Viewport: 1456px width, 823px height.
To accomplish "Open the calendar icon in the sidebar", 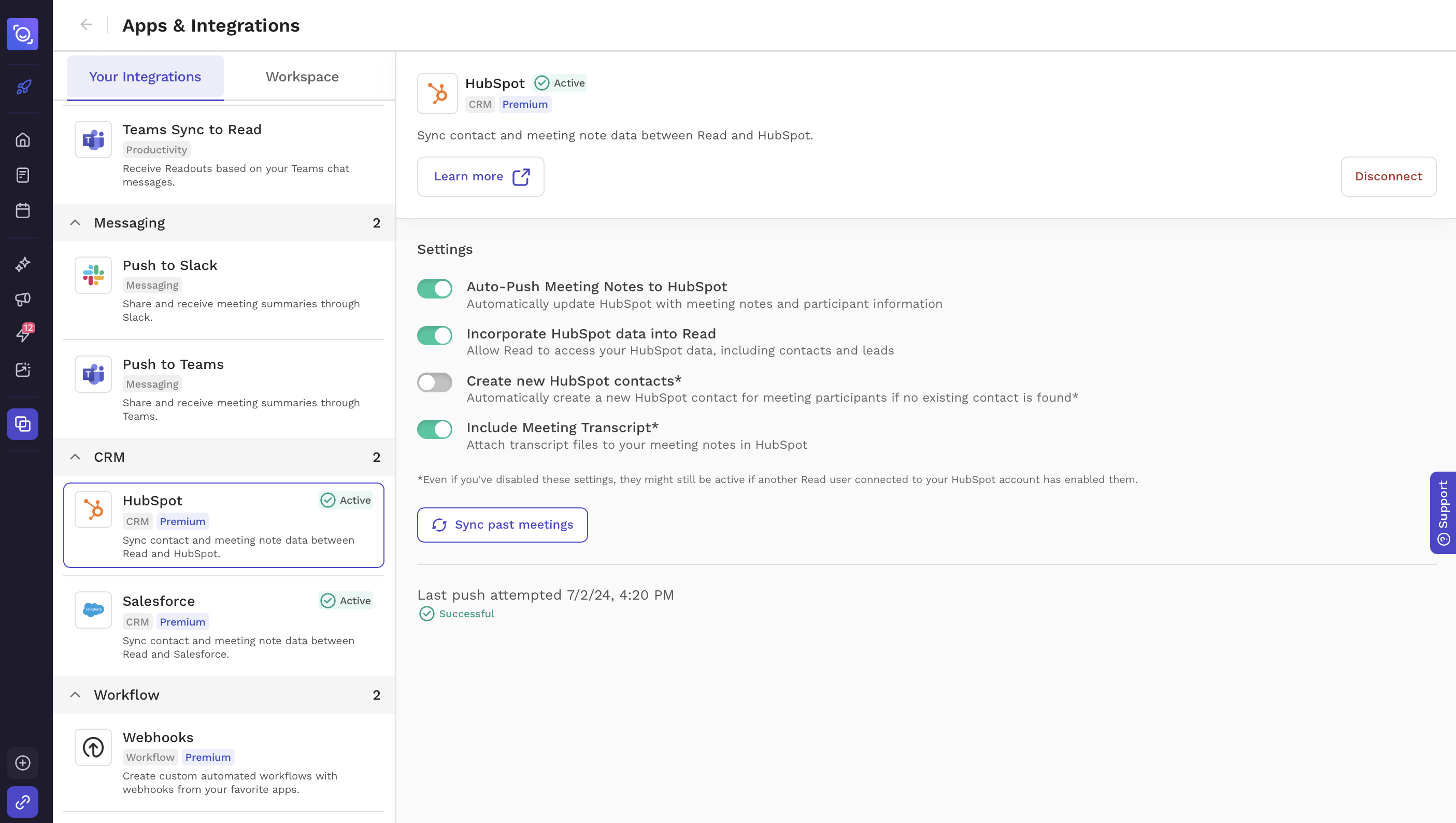I will (x=23, y=211).
